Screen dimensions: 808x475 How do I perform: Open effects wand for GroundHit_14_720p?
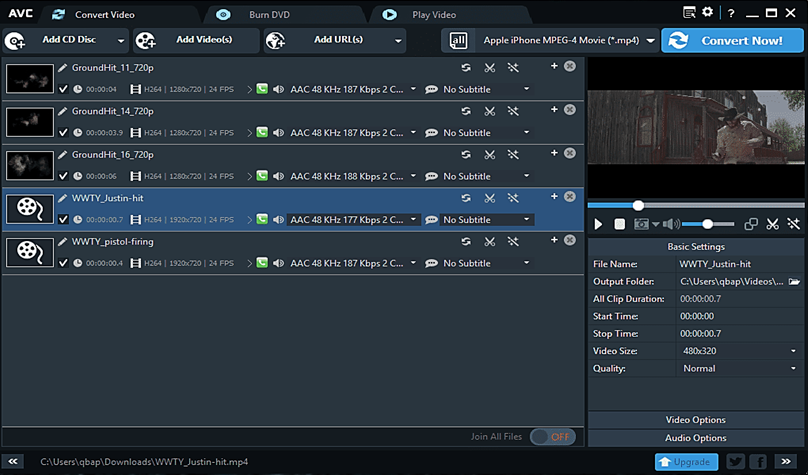(x=513, y=111)
